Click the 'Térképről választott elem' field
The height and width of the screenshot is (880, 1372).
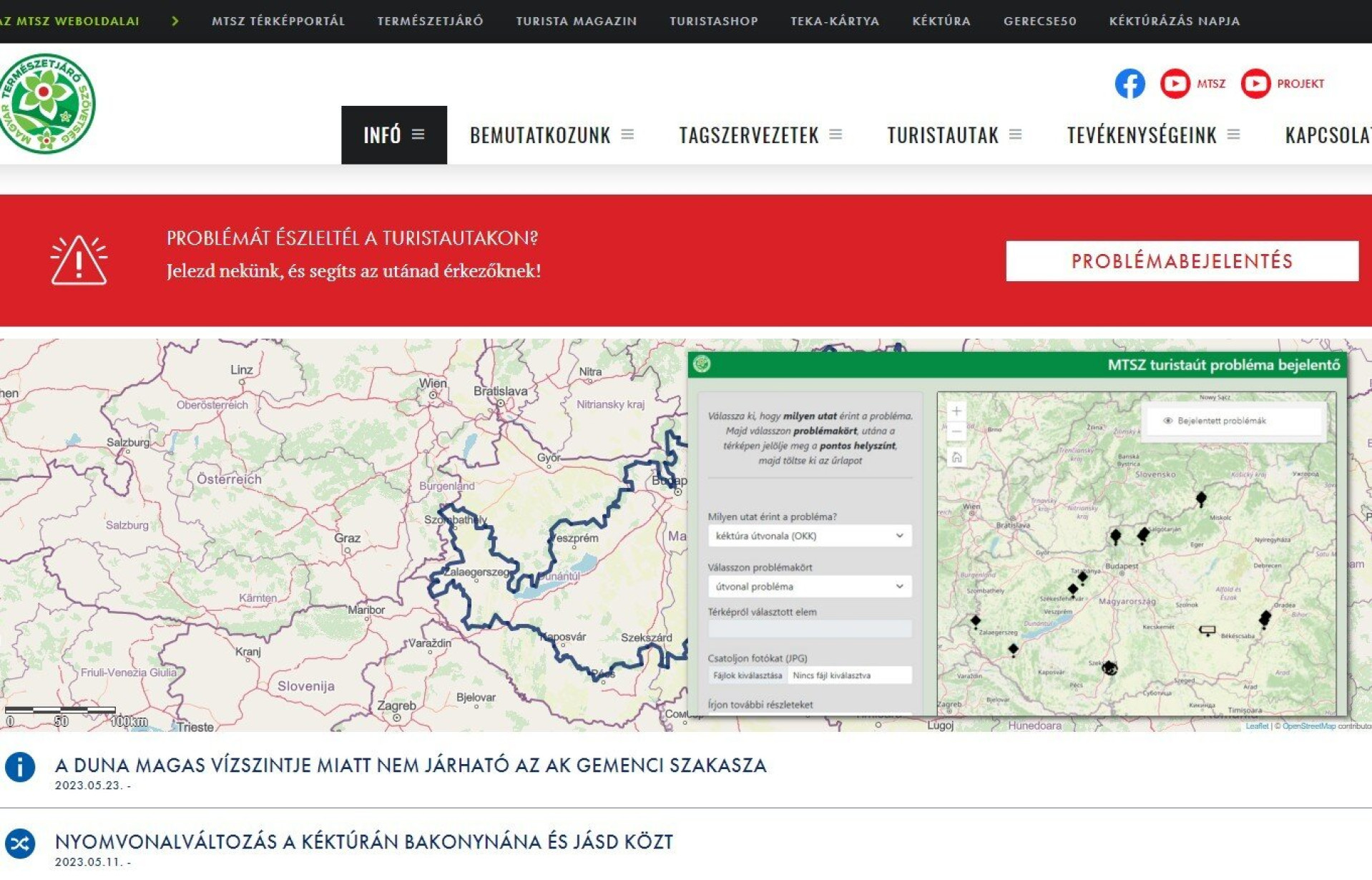click(810, 629)
